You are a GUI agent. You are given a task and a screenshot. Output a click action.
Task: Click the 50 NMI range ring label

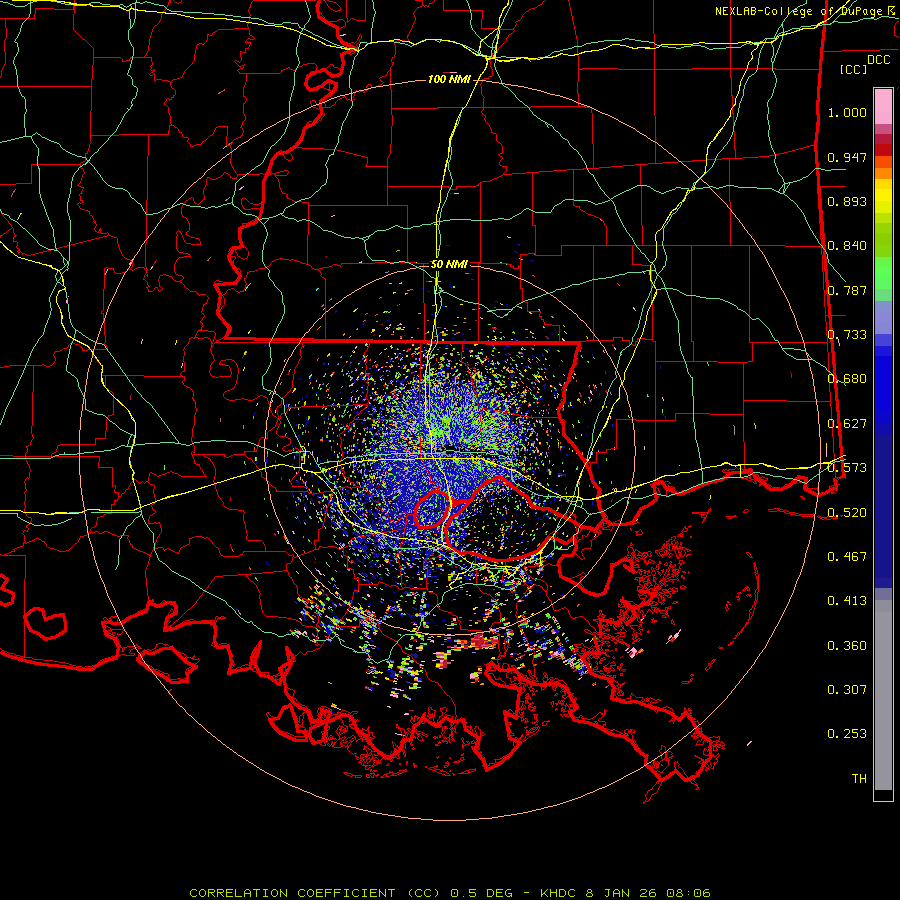(x=449, y=264)
